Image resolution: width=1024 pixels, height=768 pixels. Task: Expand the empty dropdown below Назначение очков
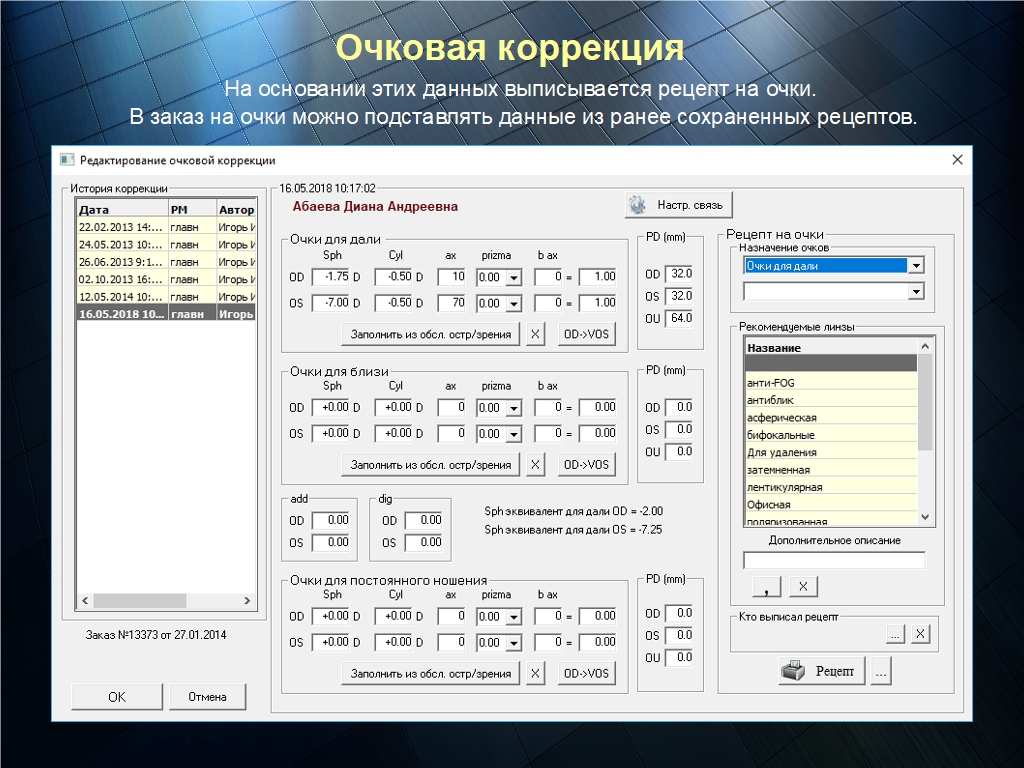(914, 291)
